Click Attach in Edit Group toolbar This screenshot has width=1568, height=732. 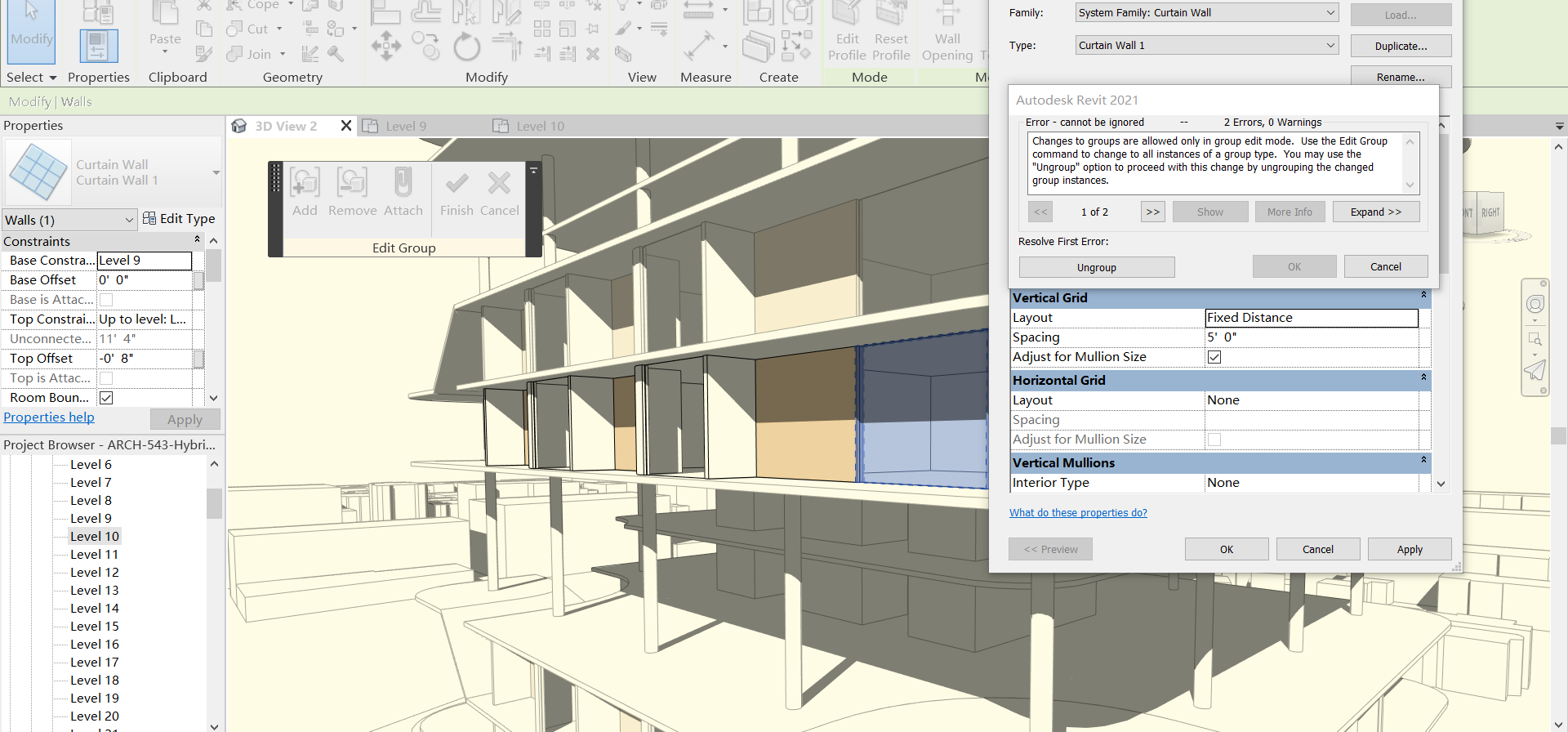403,193
